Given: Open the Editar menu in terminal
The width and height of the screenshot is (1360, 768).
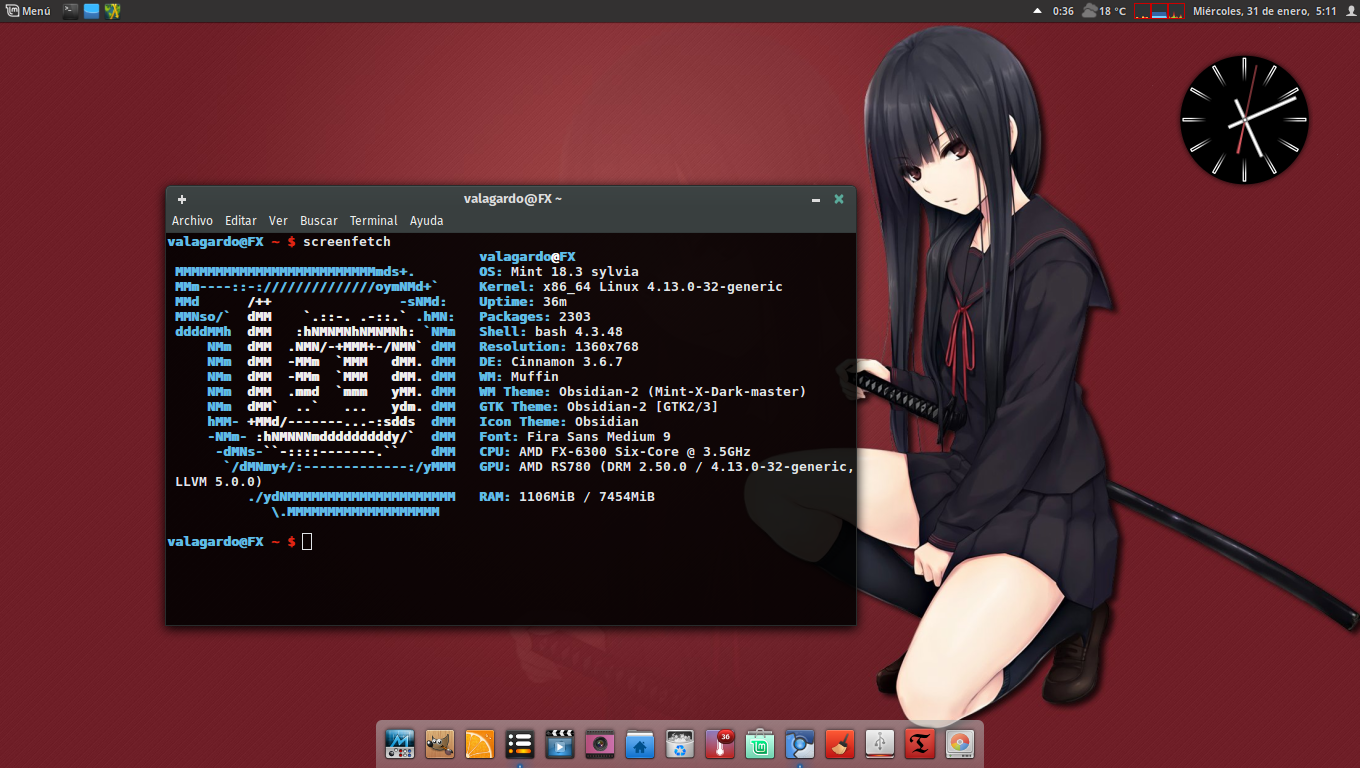Looking at the screenshot, I should pyautogui.click(x=241, y=220).
